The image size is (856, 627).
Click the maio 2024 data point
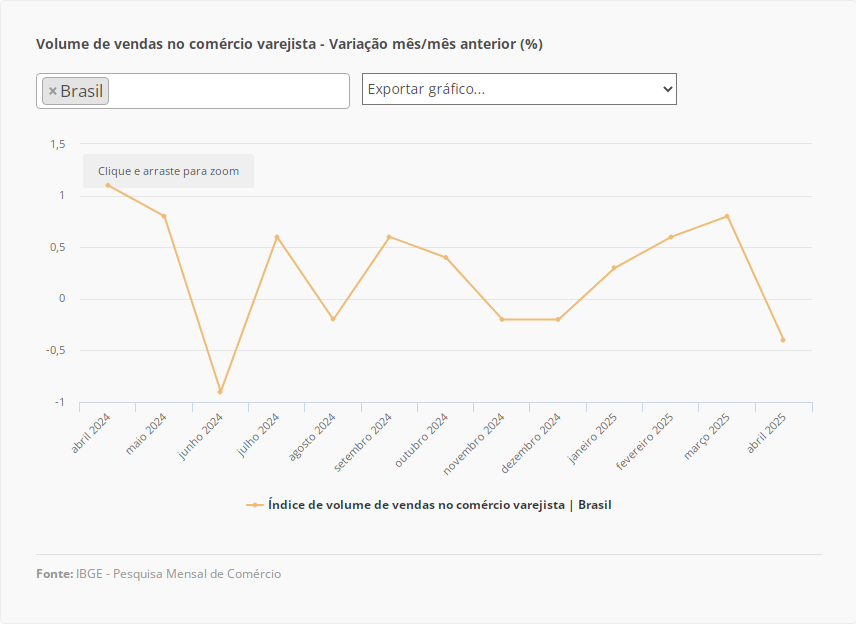[164, 216]
